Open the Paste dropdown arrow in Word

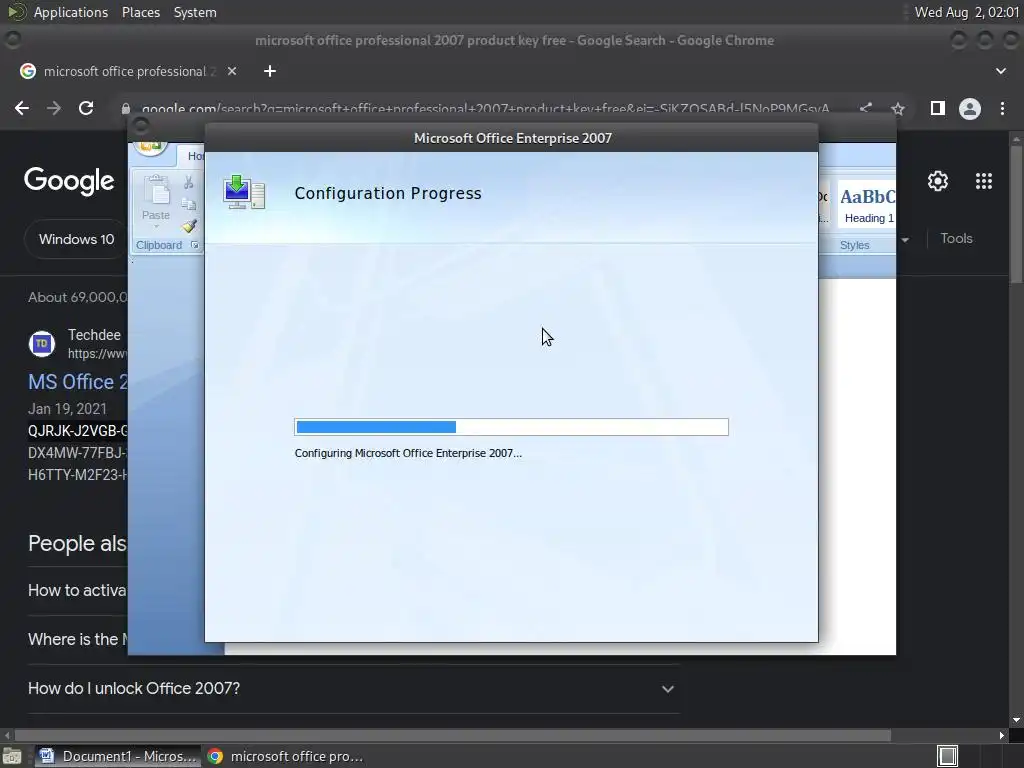[156, 227]
